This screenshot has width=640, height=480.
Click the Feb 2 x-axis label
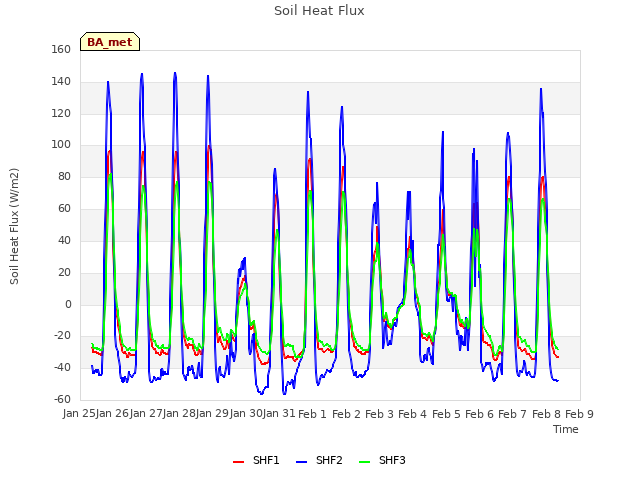[346, 414]
